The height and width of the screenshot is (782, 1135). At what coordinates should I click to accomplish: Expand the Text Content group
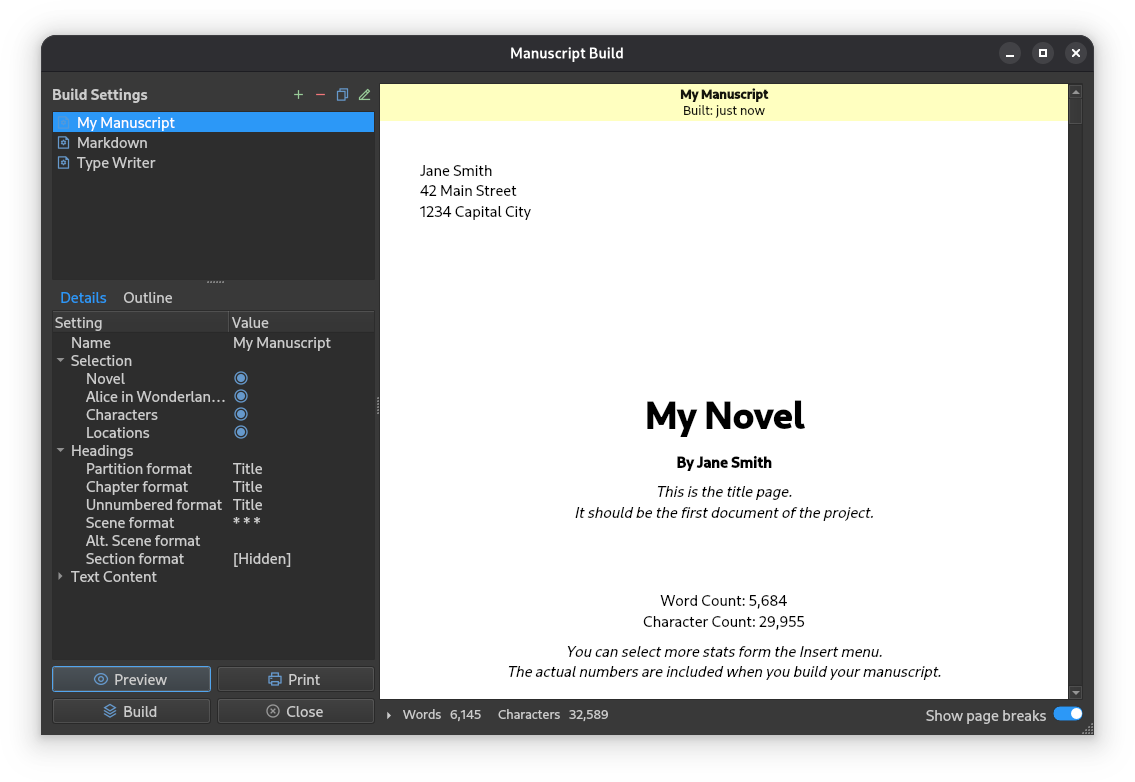[61, 576]
